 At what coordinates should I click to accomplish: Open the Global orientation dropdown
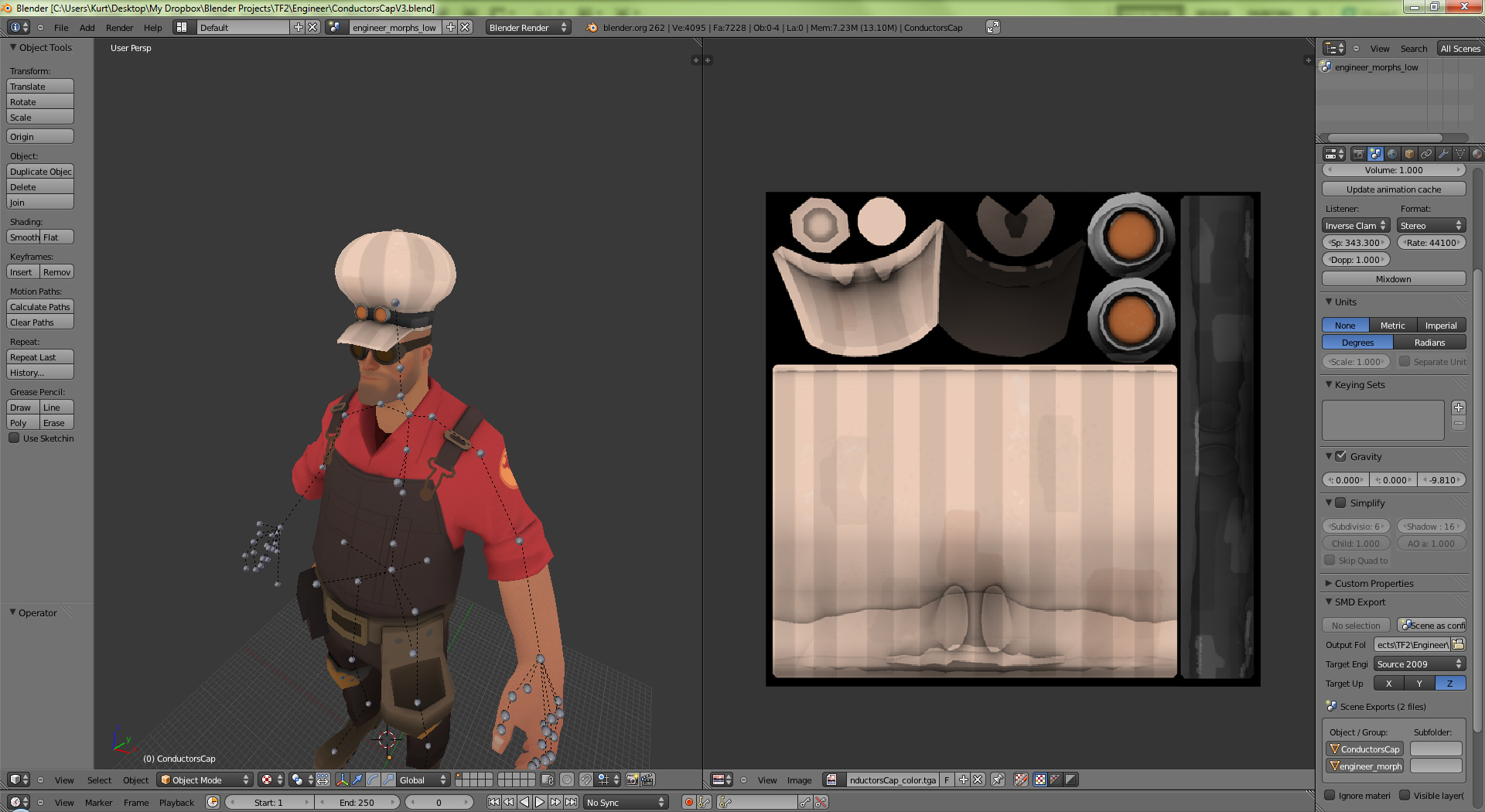pos(423,780)
